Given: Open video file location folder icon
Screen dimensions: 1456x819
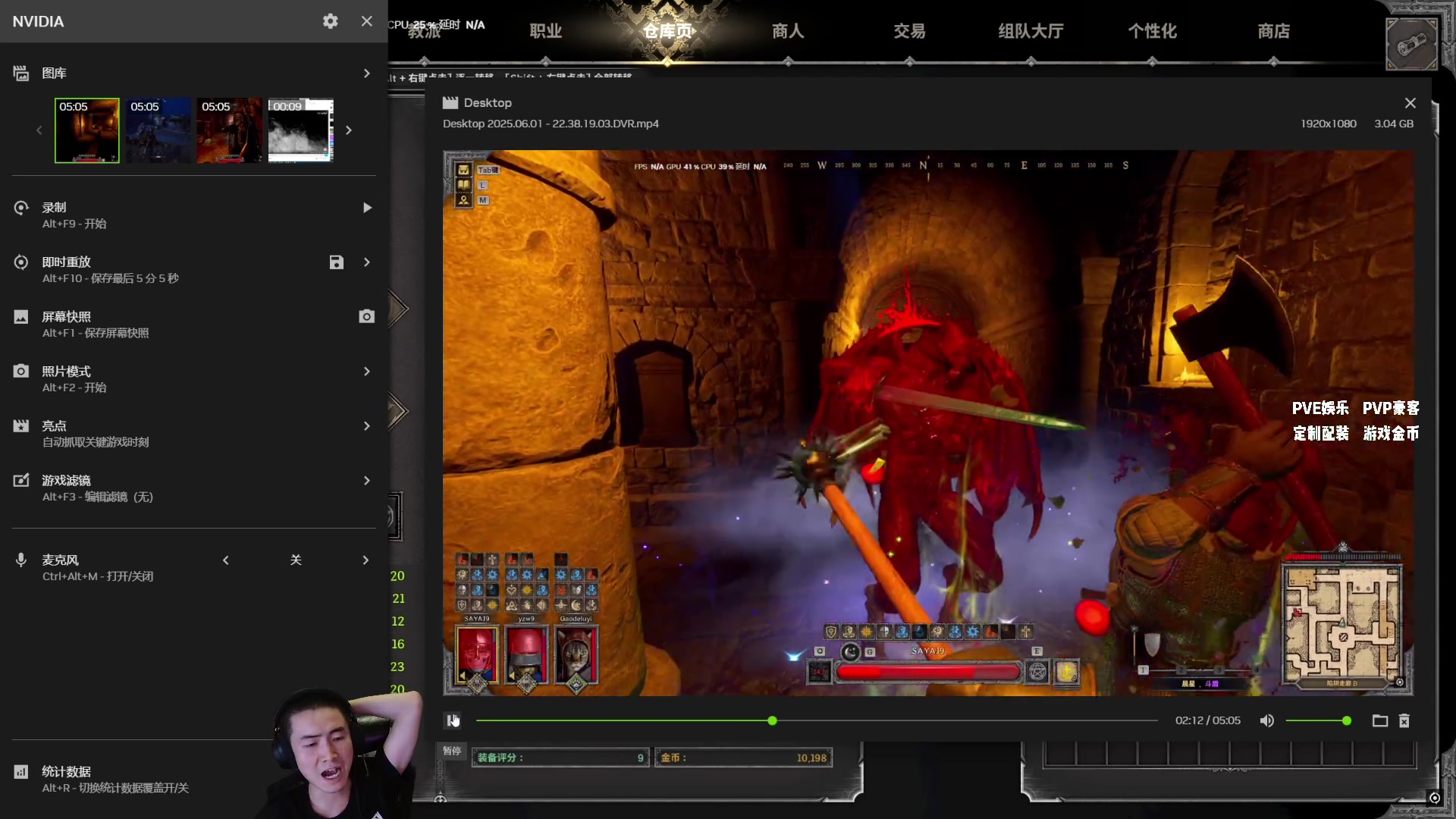Looking at the screenshot, I should click(x=1380, y=720).
